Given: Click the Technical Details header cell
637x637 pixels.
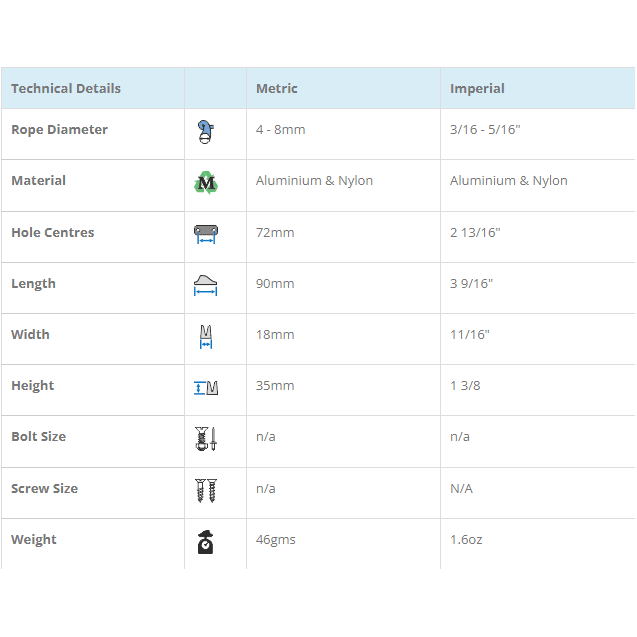Looking at the screenshot, I should click(66, 89).
